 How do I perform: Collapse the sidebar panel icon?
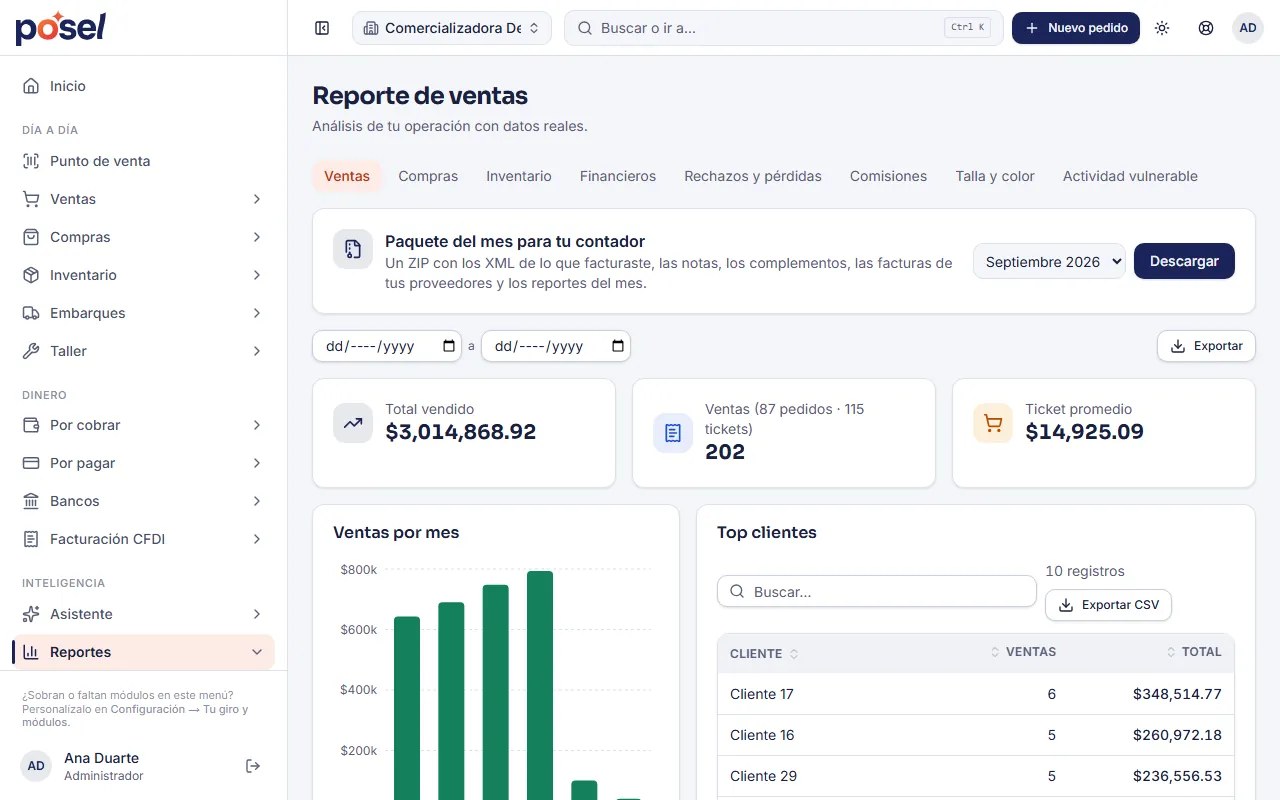[x=322, y=28]
